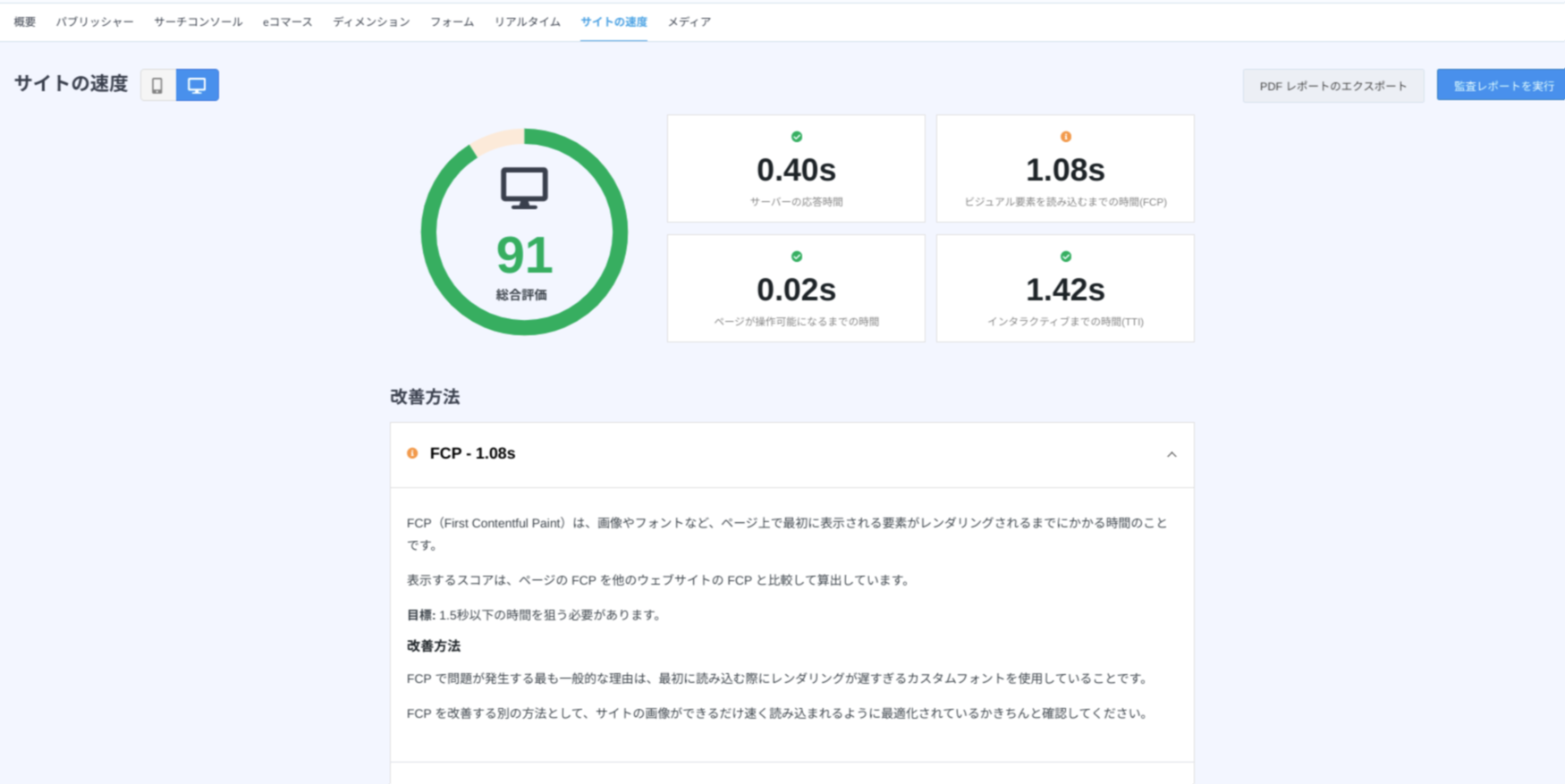1565x784 pixels.
Task: Open the フォーム tab
Action: [x=452, y=21]
